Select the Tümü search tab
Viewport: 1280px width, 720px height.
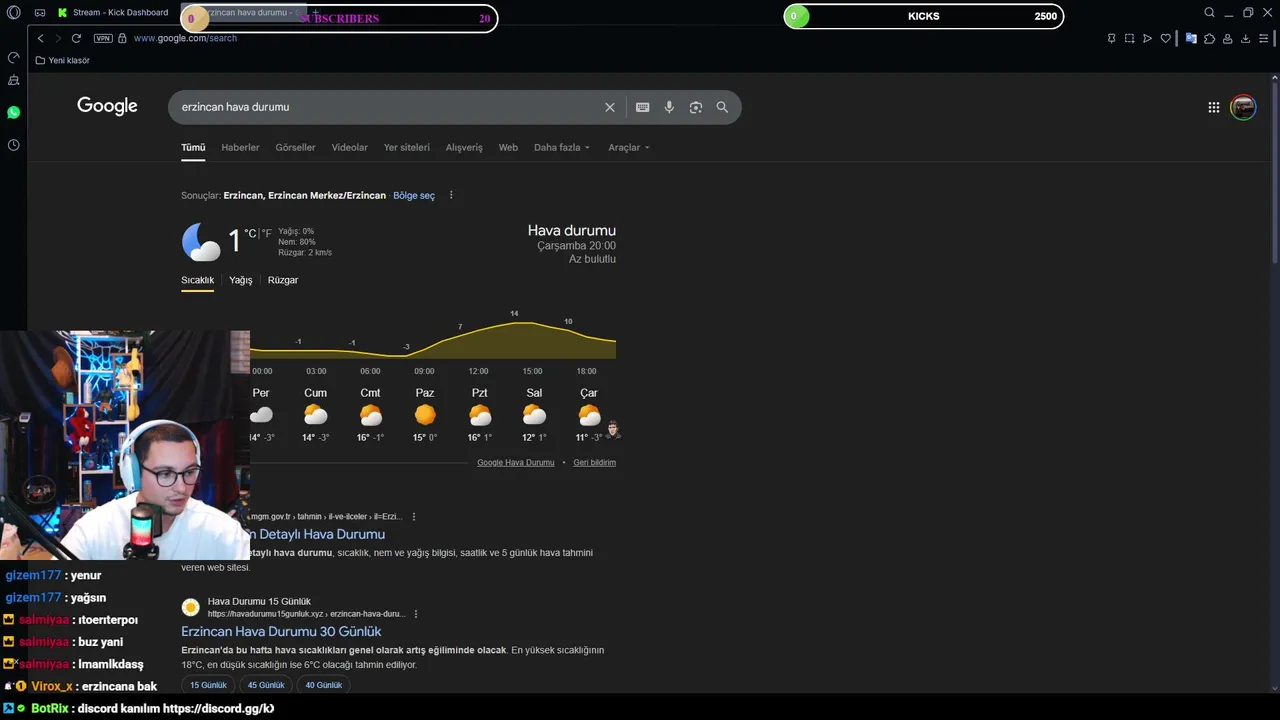point(193,147)
